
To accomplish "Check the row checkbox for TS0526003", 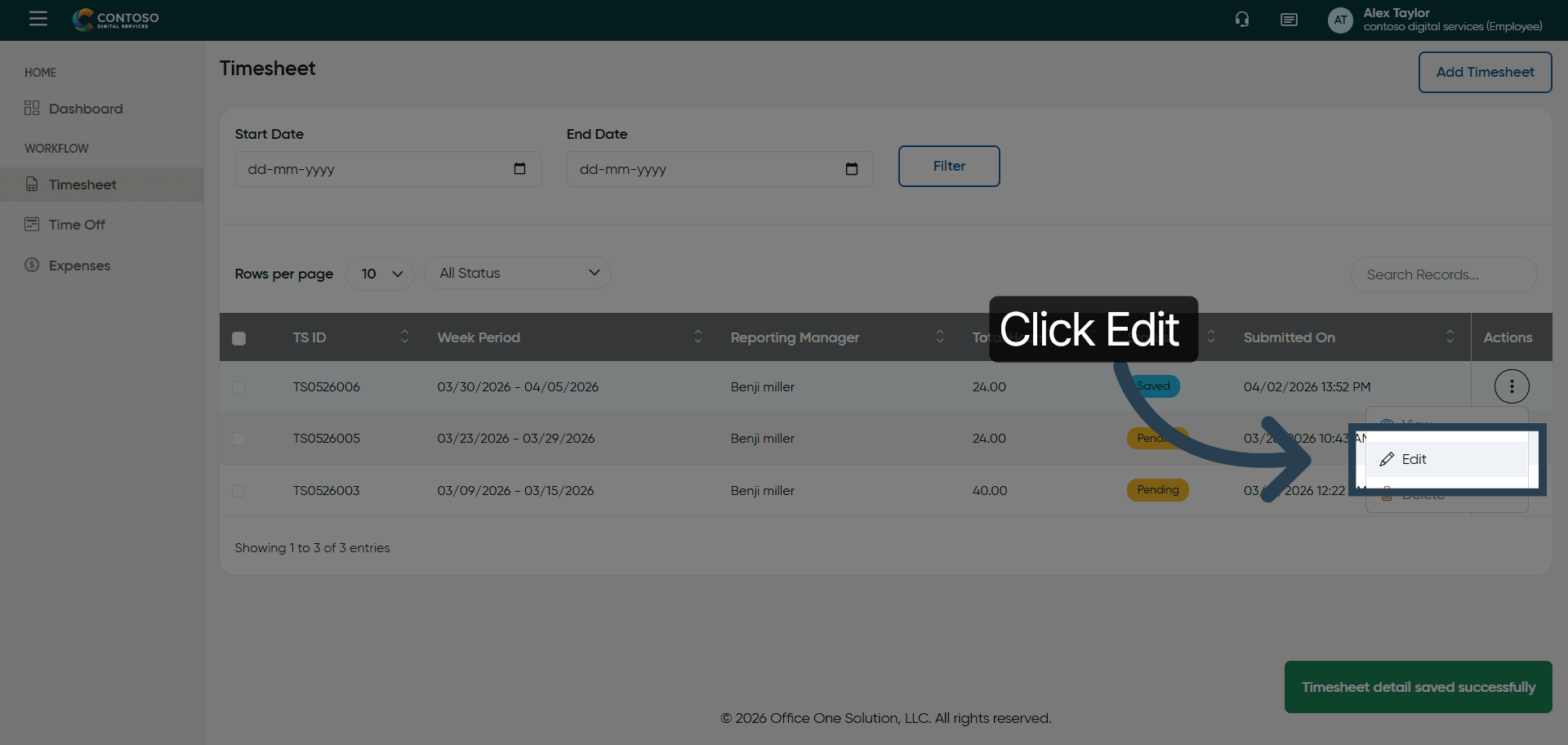I will (x=238, y=491).
